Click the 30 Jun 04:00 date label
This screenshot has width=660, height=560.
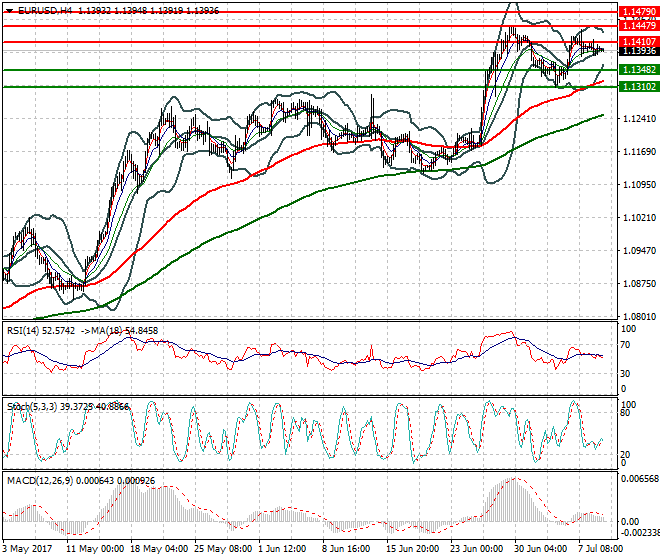pyautogui.click(x=541, y=549)
